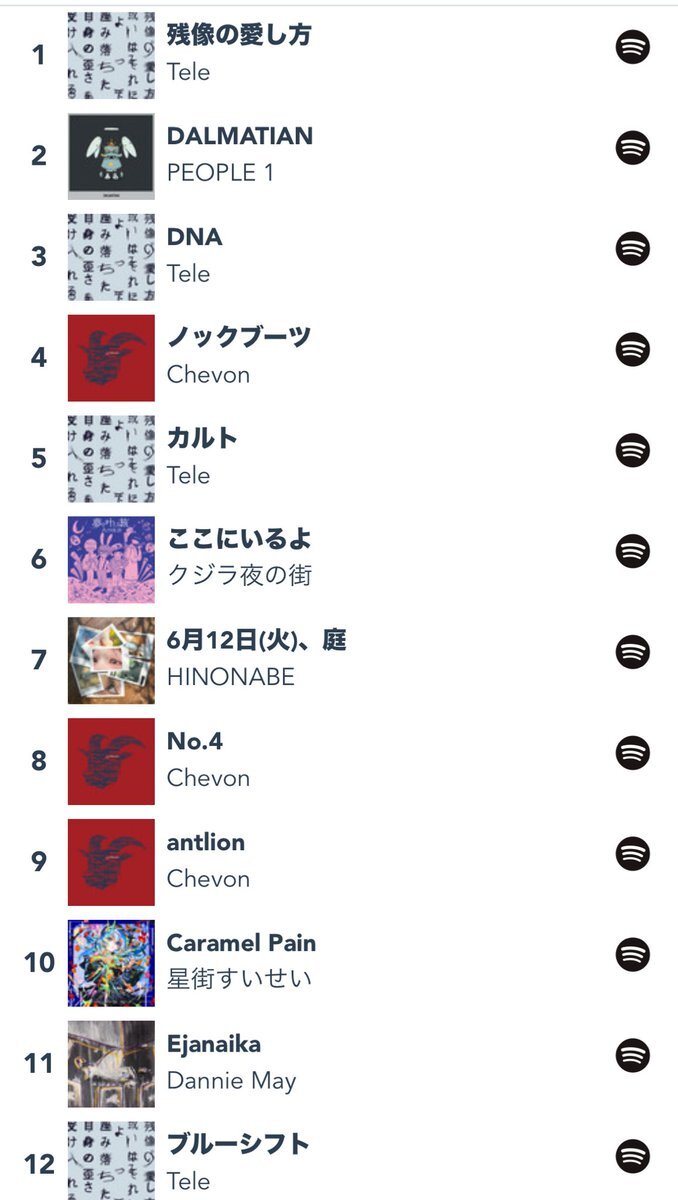Screen dimensions: 678x1200
Task: Click Spotify icon for Caramel Pain
Action: click(632, 954)
